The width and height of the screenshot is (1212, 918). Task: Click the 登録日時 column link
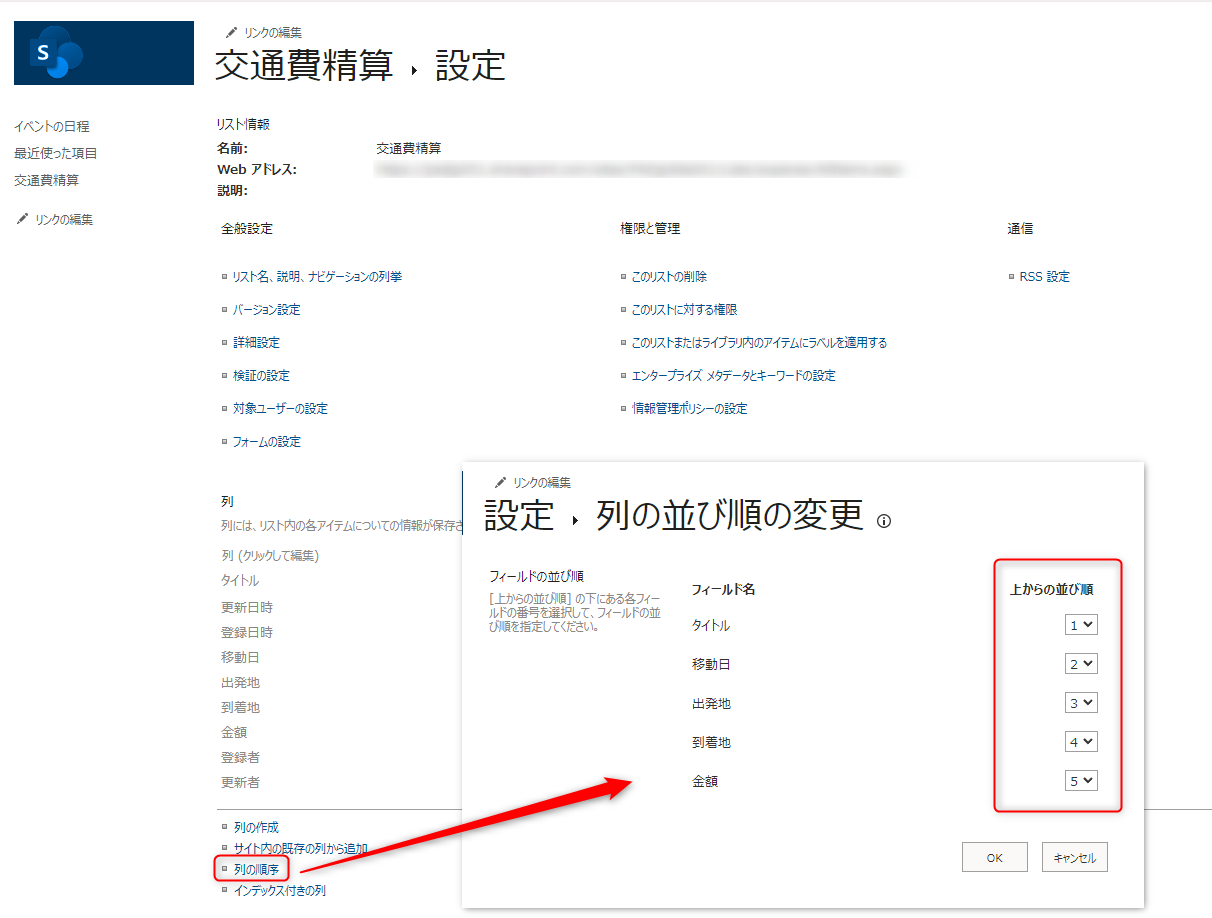247,632
